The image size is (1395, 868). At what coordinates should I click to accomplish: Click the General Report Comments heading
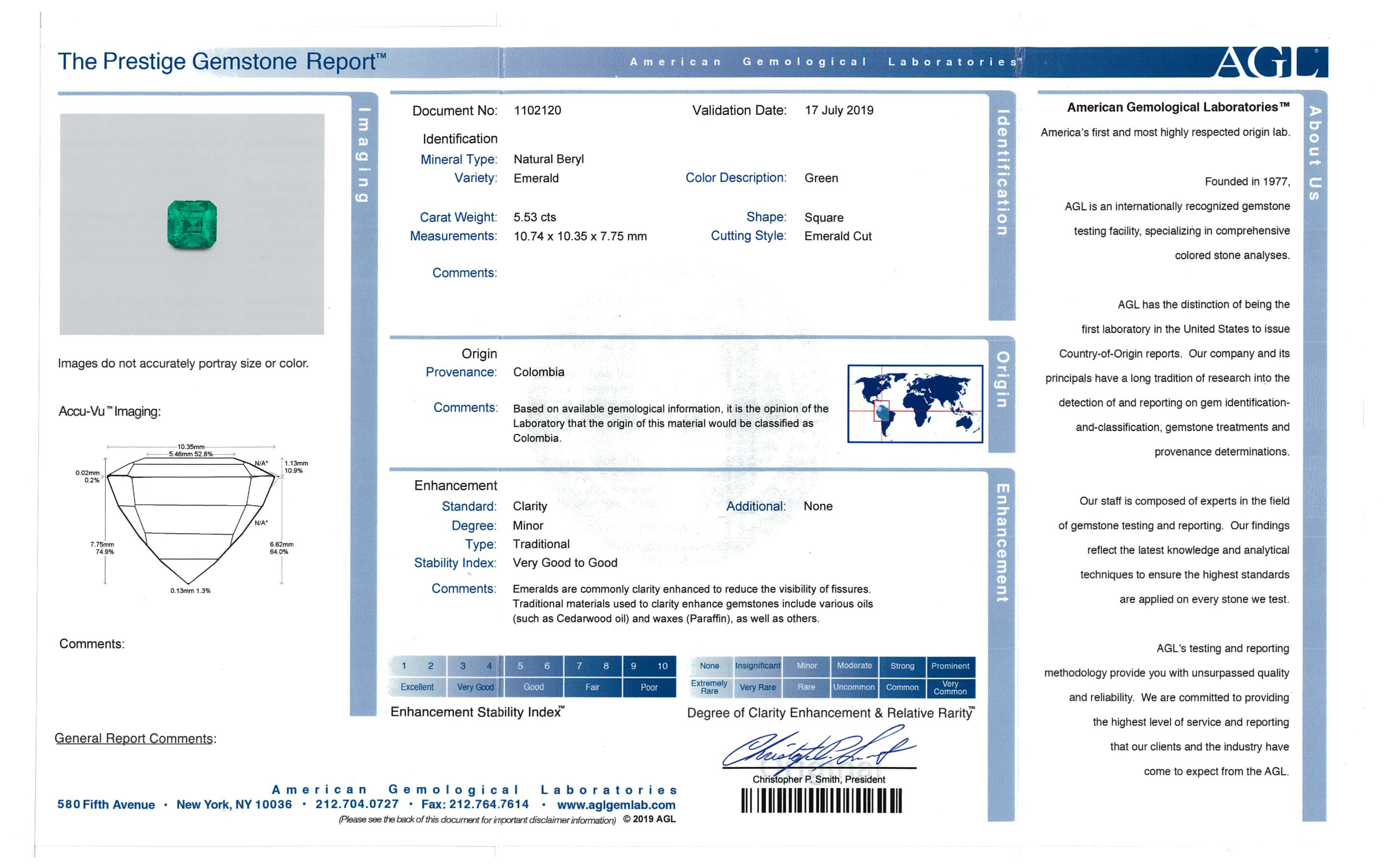(x=135, y=738)
